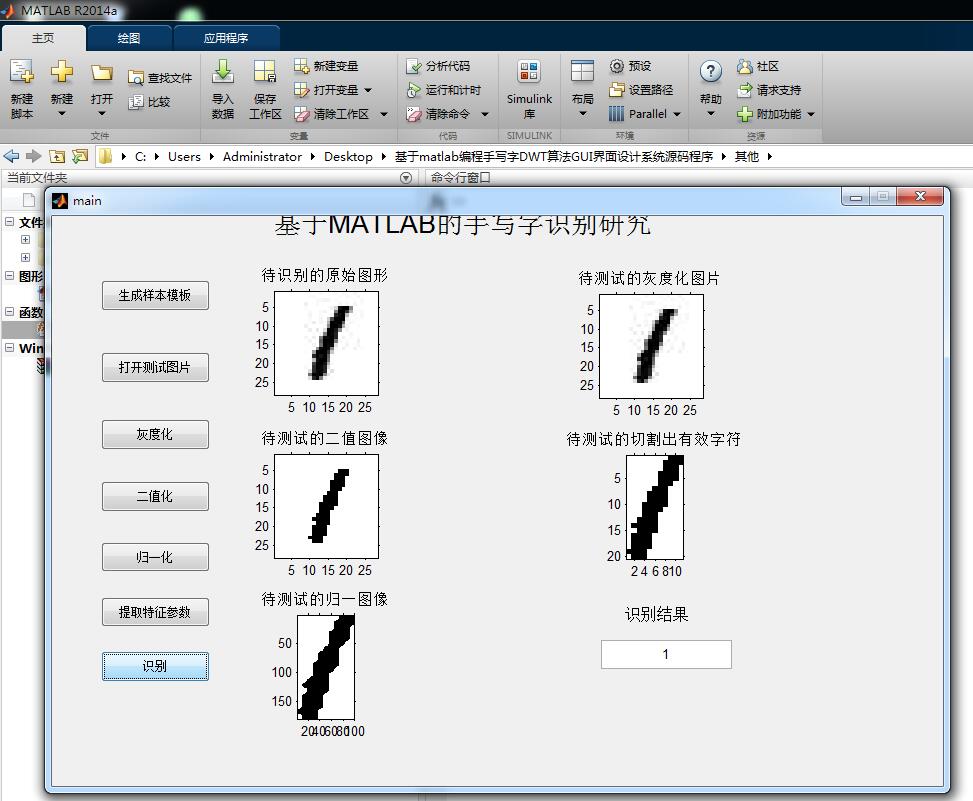Click the binary image plot (二值图像)

(326, 506)
